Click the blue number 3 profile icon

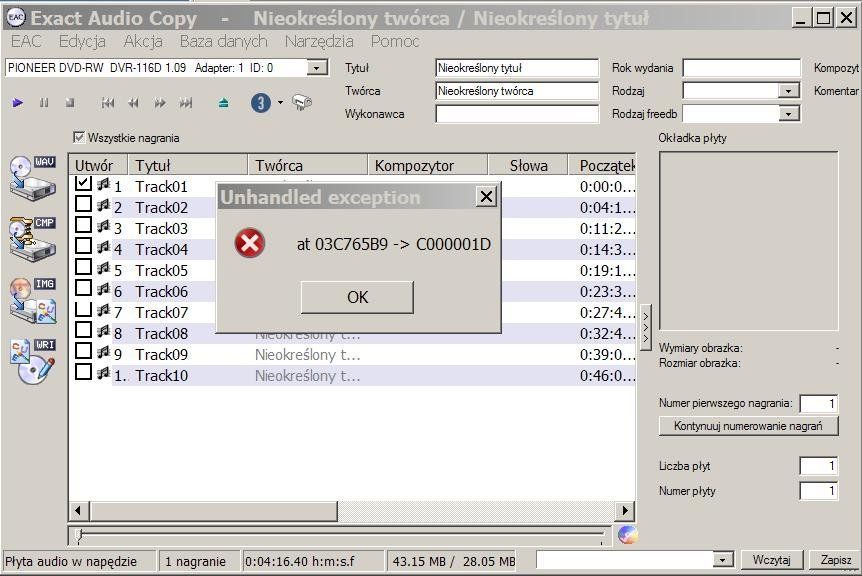point(261,103)
